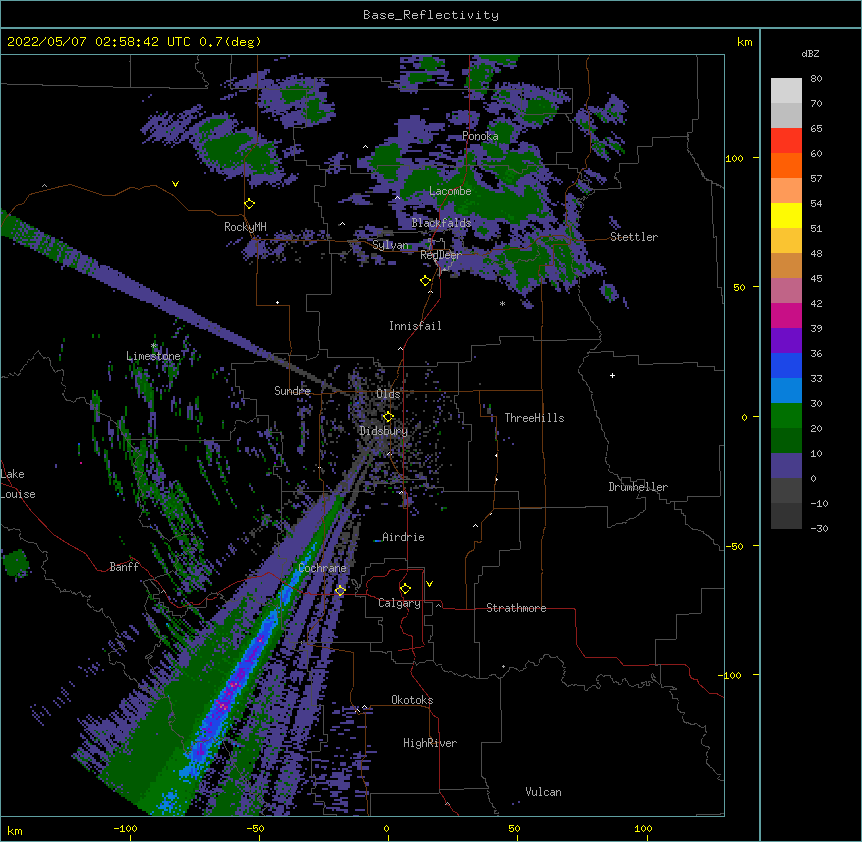This screenshot has height=842, width=862.
Task: Click the Drumheller town label
Action: (x=638, y=487)
